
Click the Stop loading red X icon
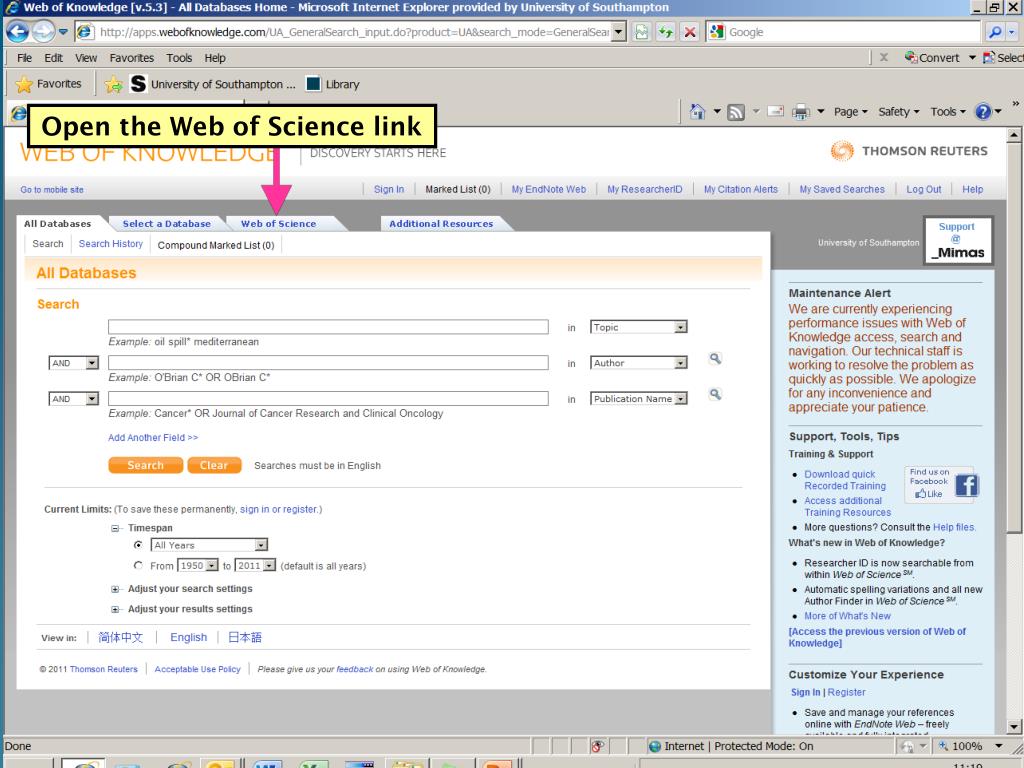pyautogui.click(x=690, y=31)
